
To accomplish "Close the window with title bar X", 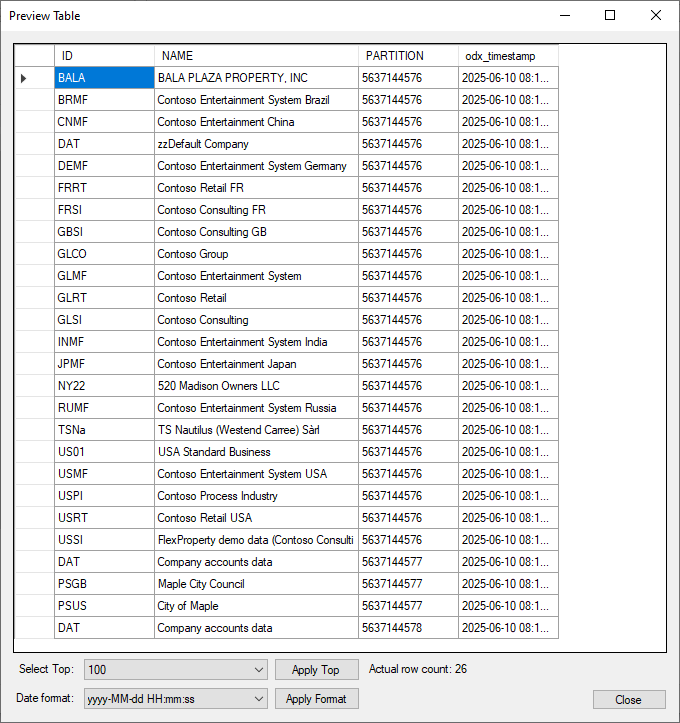I will [656, 16].
